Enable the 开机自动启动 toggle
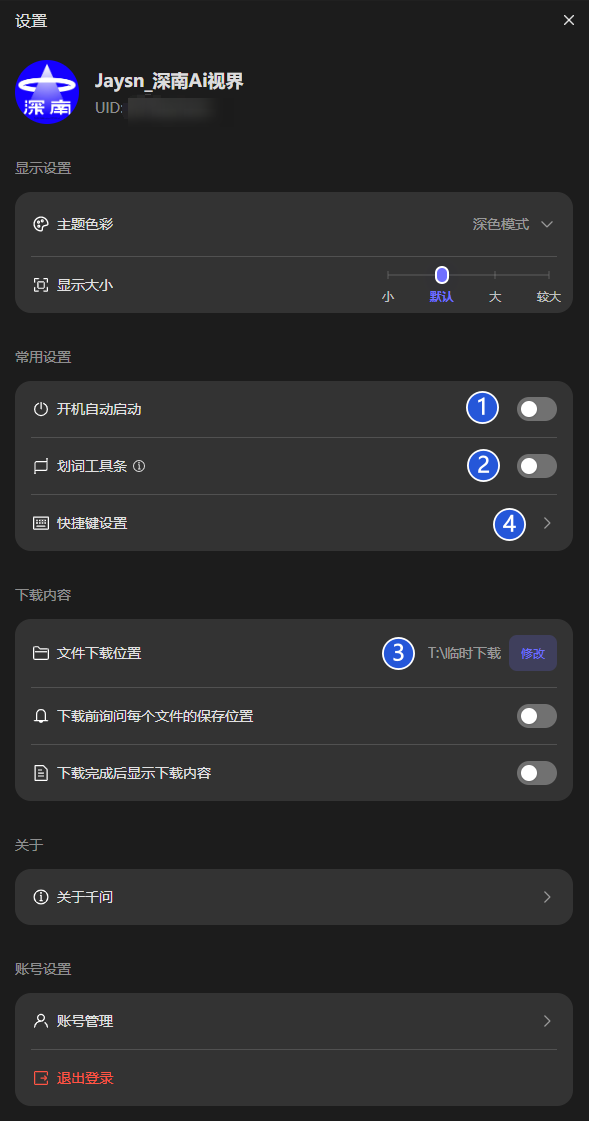 point(536,408)
